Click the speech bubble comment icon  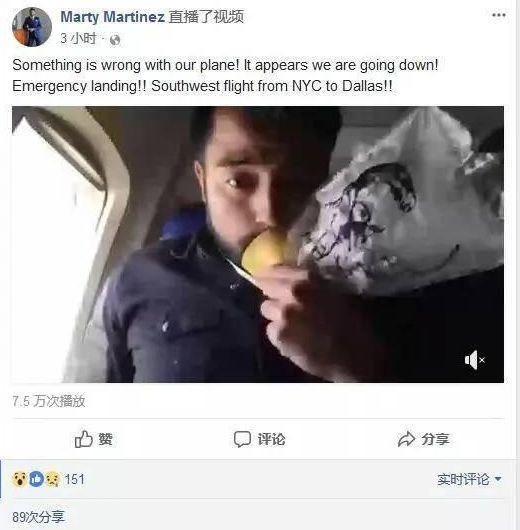(242, 439)
